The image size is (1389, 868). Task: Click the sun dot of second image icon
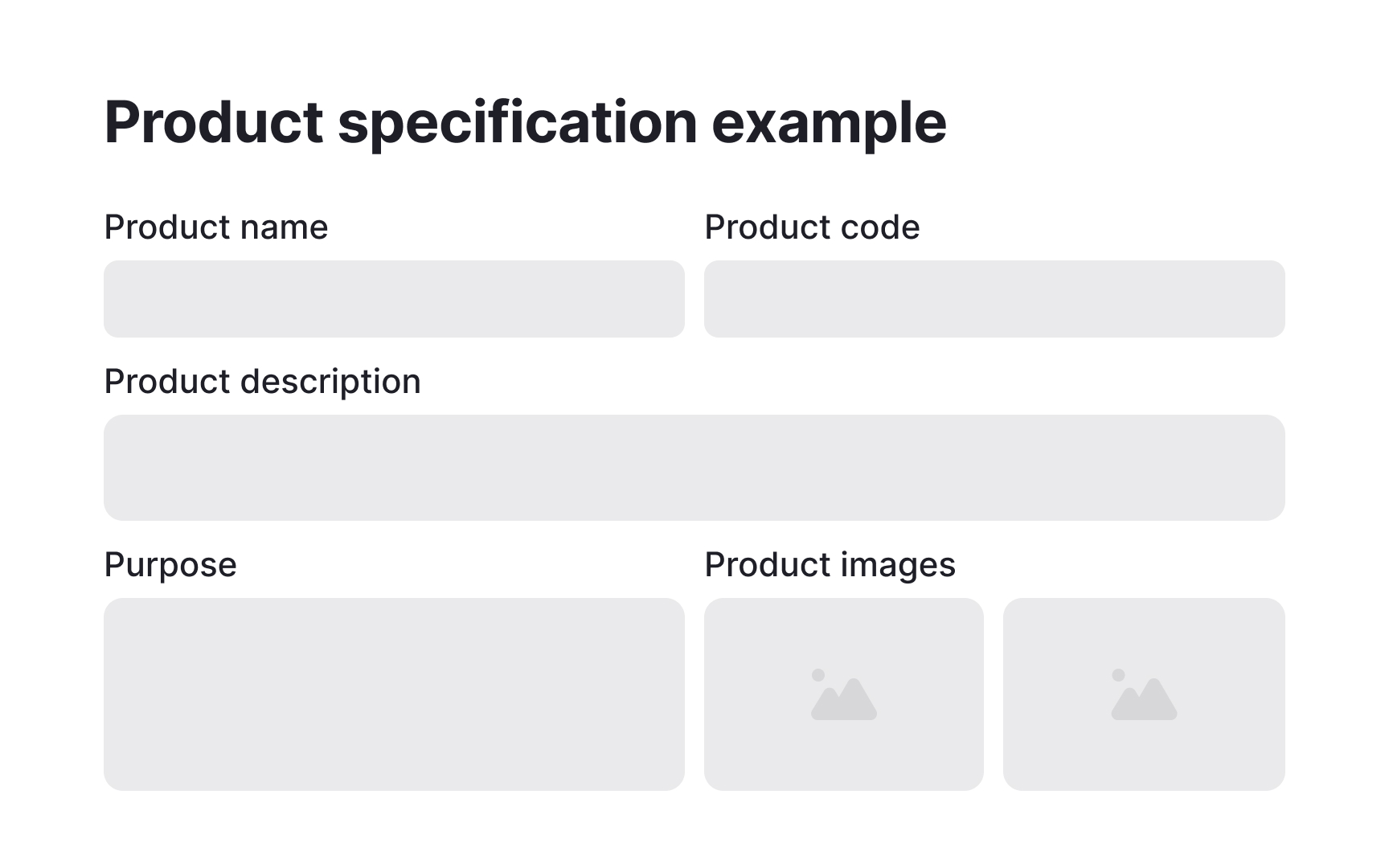pos(1118,675)
